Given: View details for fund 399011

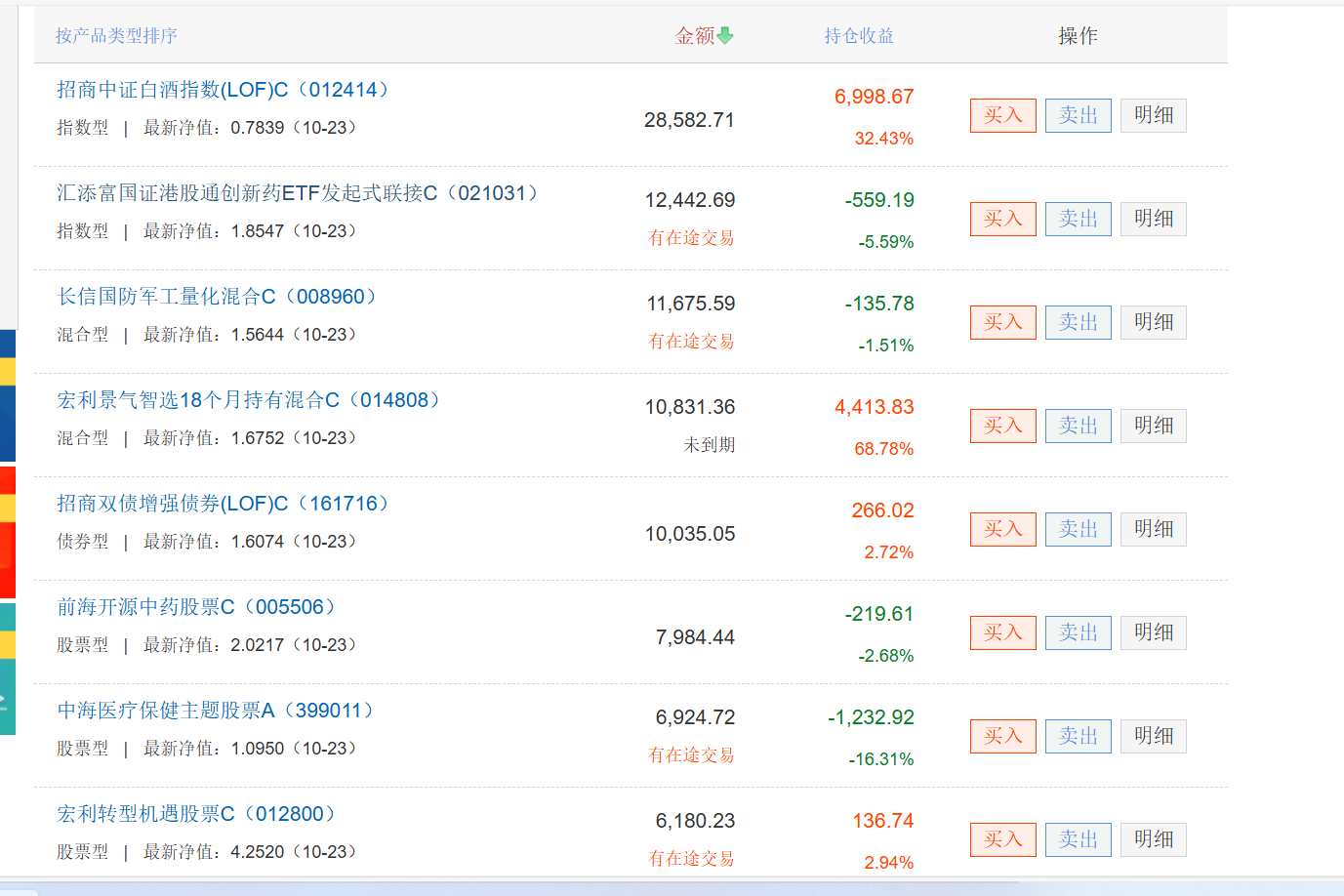Looking at the screenshot, I should click(x=1154, y=736).
